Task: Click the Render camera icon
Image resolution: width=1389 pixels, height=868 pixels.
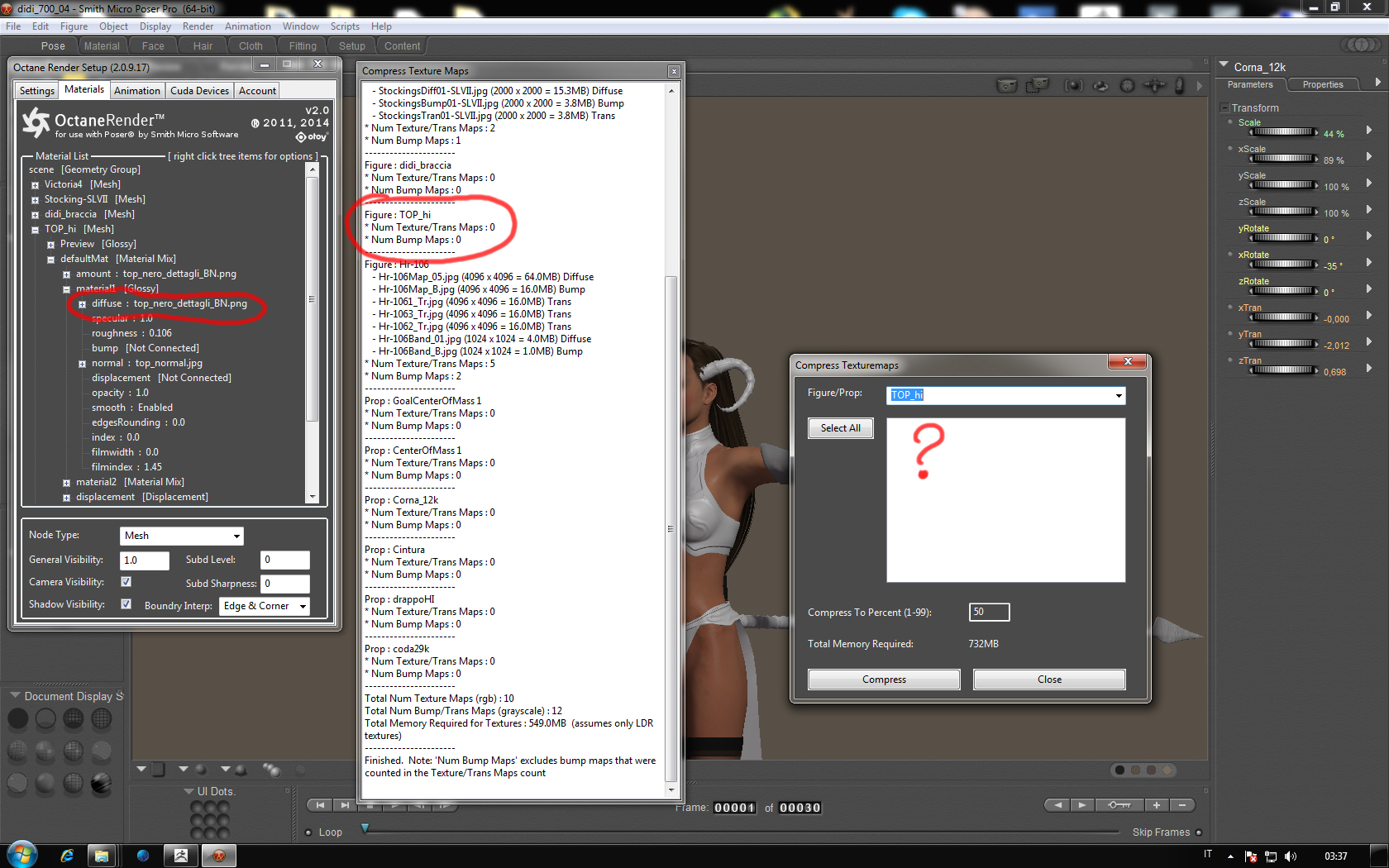Action: tap(1006, 85)
